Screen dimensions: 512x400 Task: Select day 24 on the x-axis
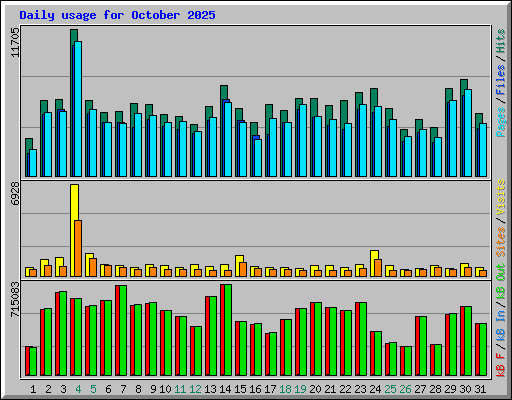(x=375, y=389)
